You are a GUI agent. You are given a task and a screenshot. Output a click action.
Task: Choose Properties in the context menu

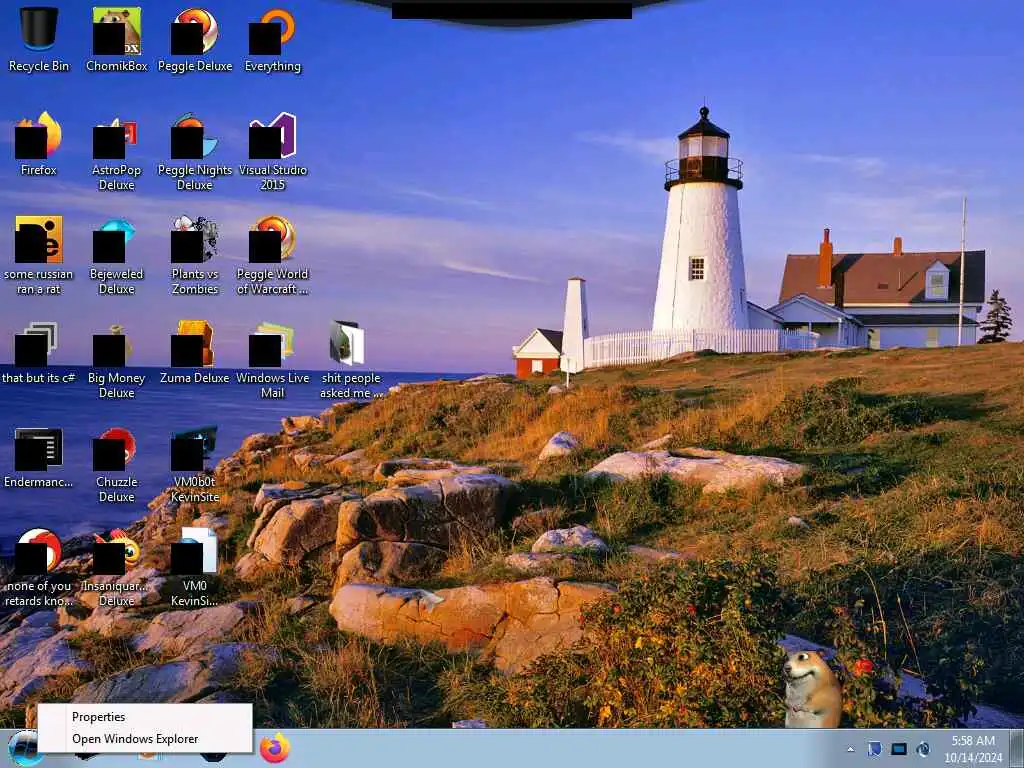click(144, 716)
